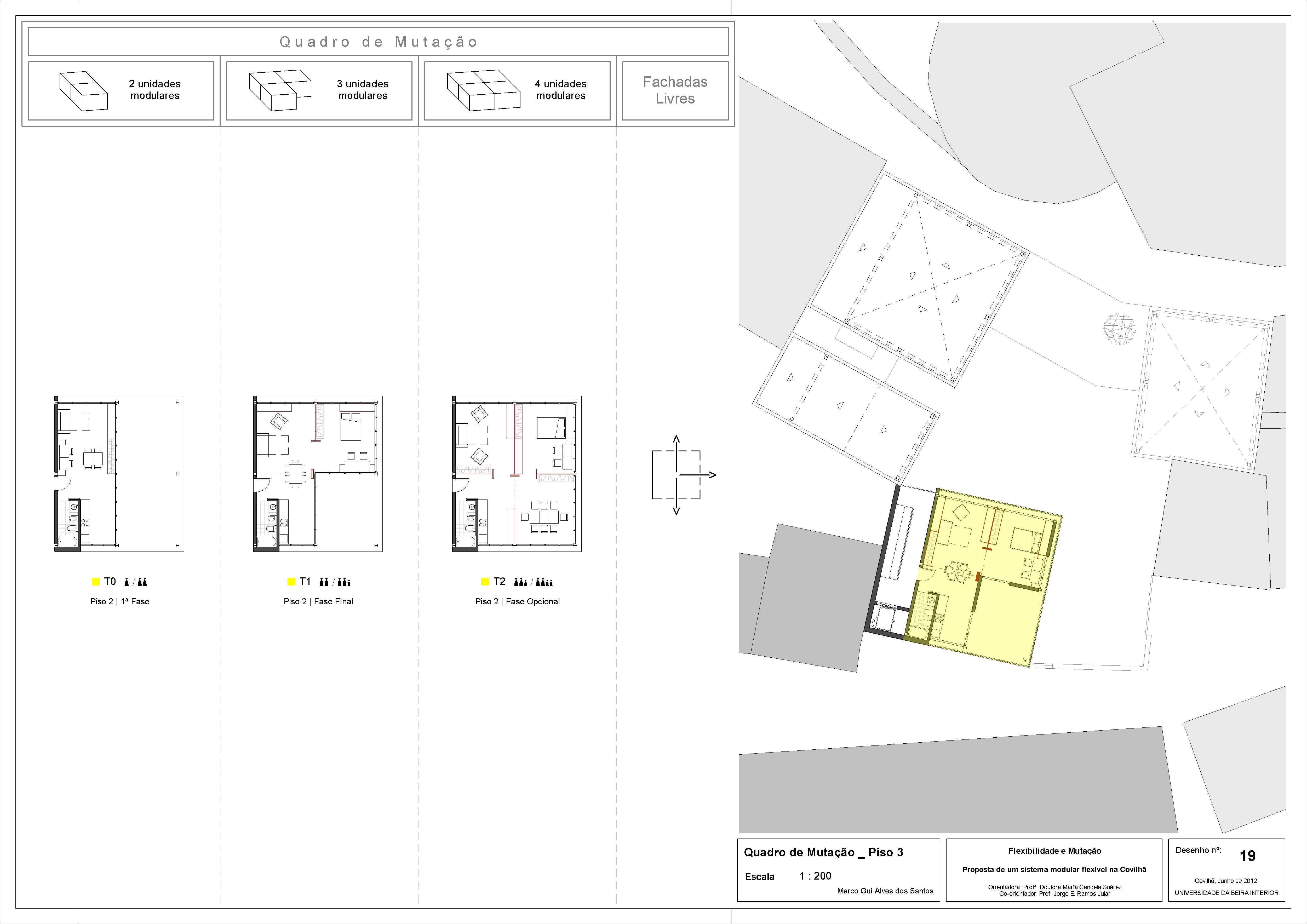Click the Piso 2 | Fase Final label

tap(318, 601)
